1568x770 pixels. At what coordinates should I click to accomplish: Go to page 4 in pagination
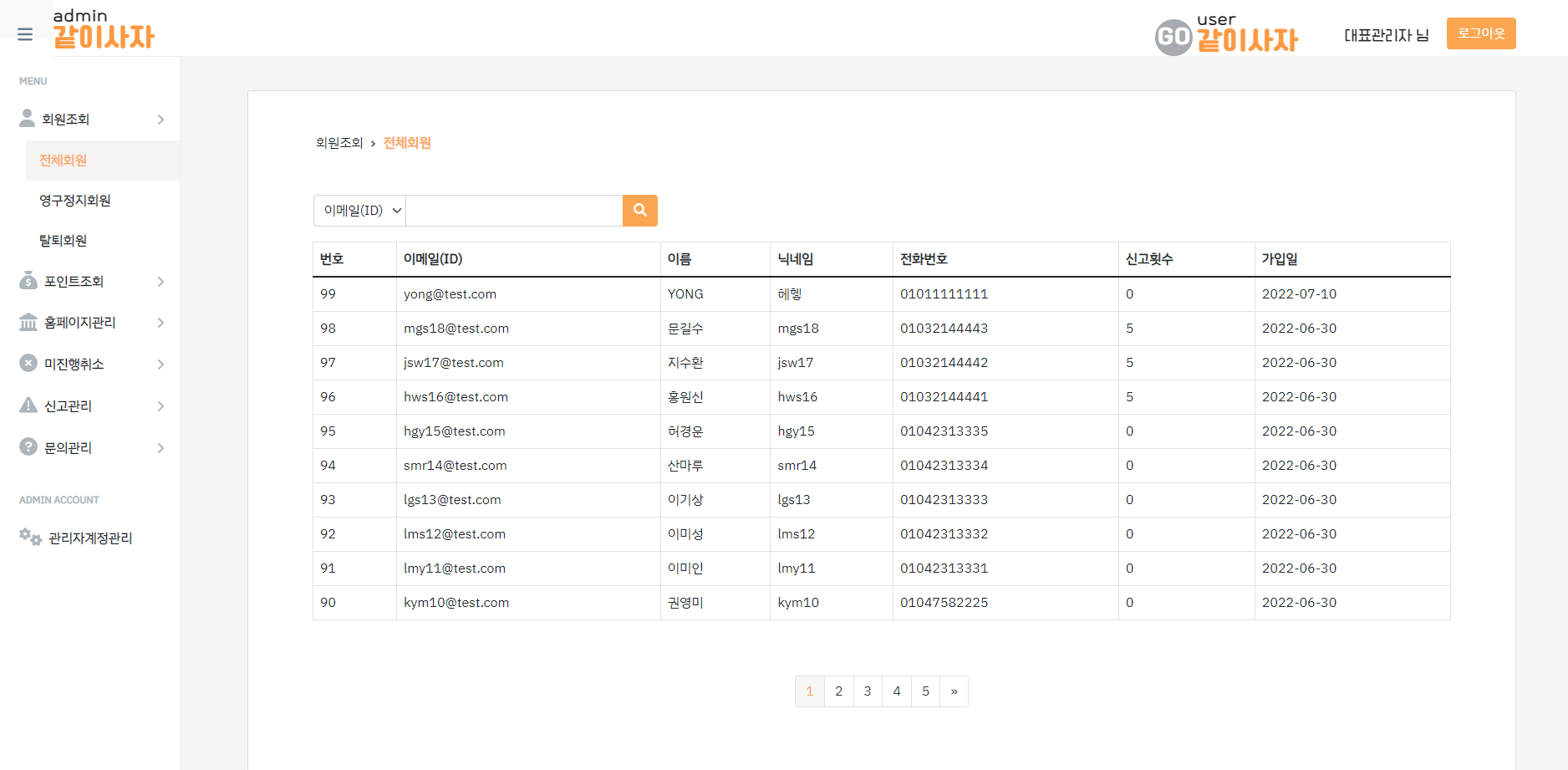click(x=897, y=691)
